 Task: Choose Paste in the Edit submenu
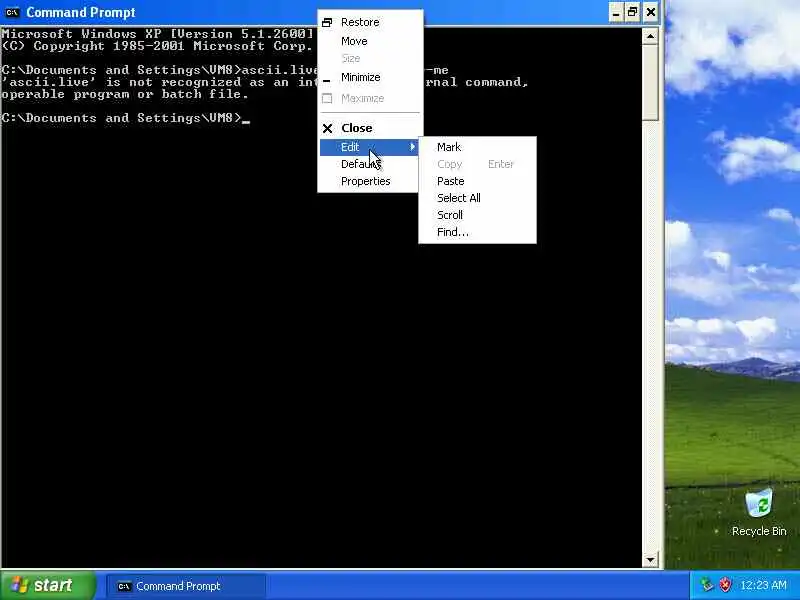tap(477, 182)
